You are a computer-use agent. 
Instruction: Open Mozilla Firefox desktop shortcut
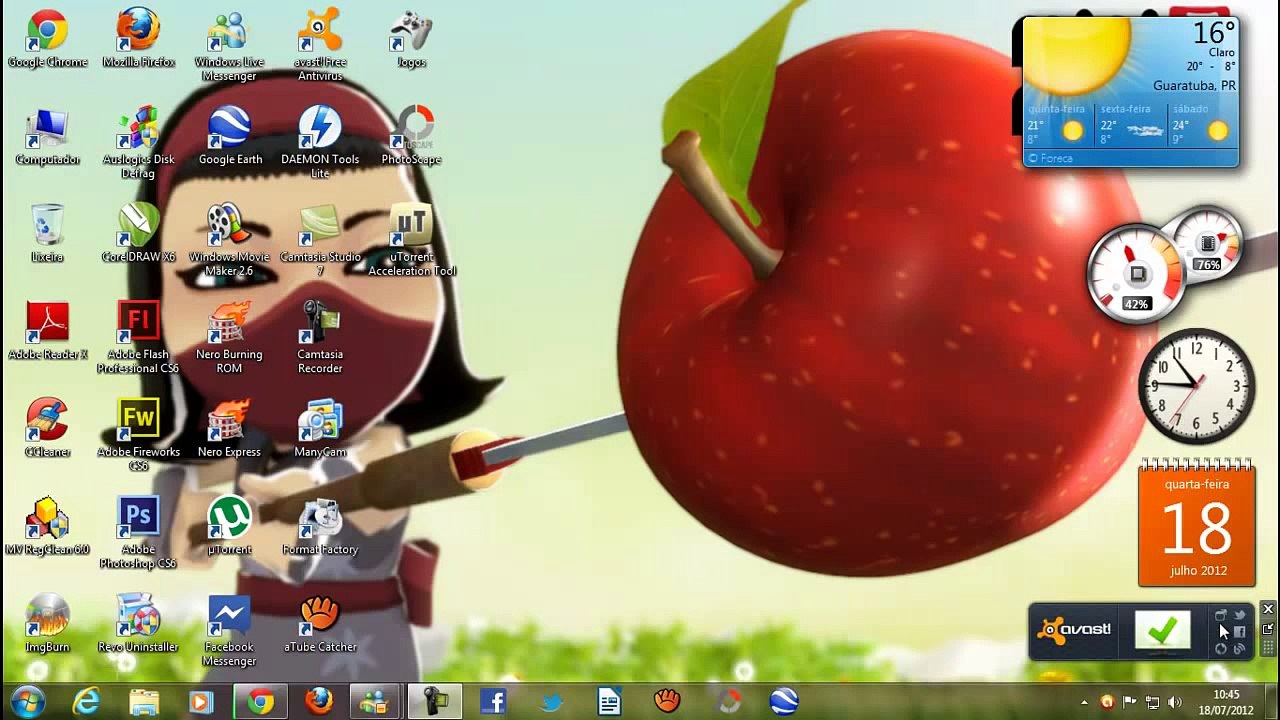tap(138, 40)
